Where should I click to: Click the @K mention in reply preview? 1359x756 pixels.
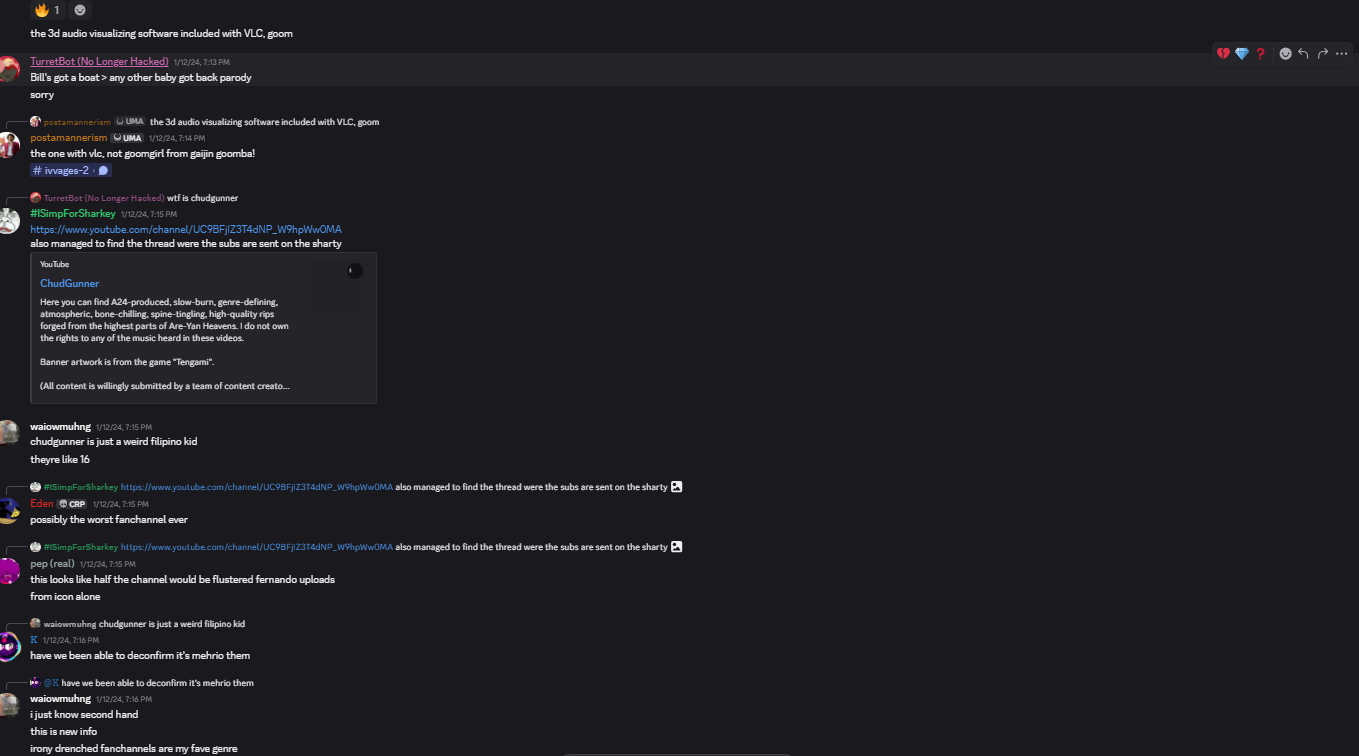point(51,683)
